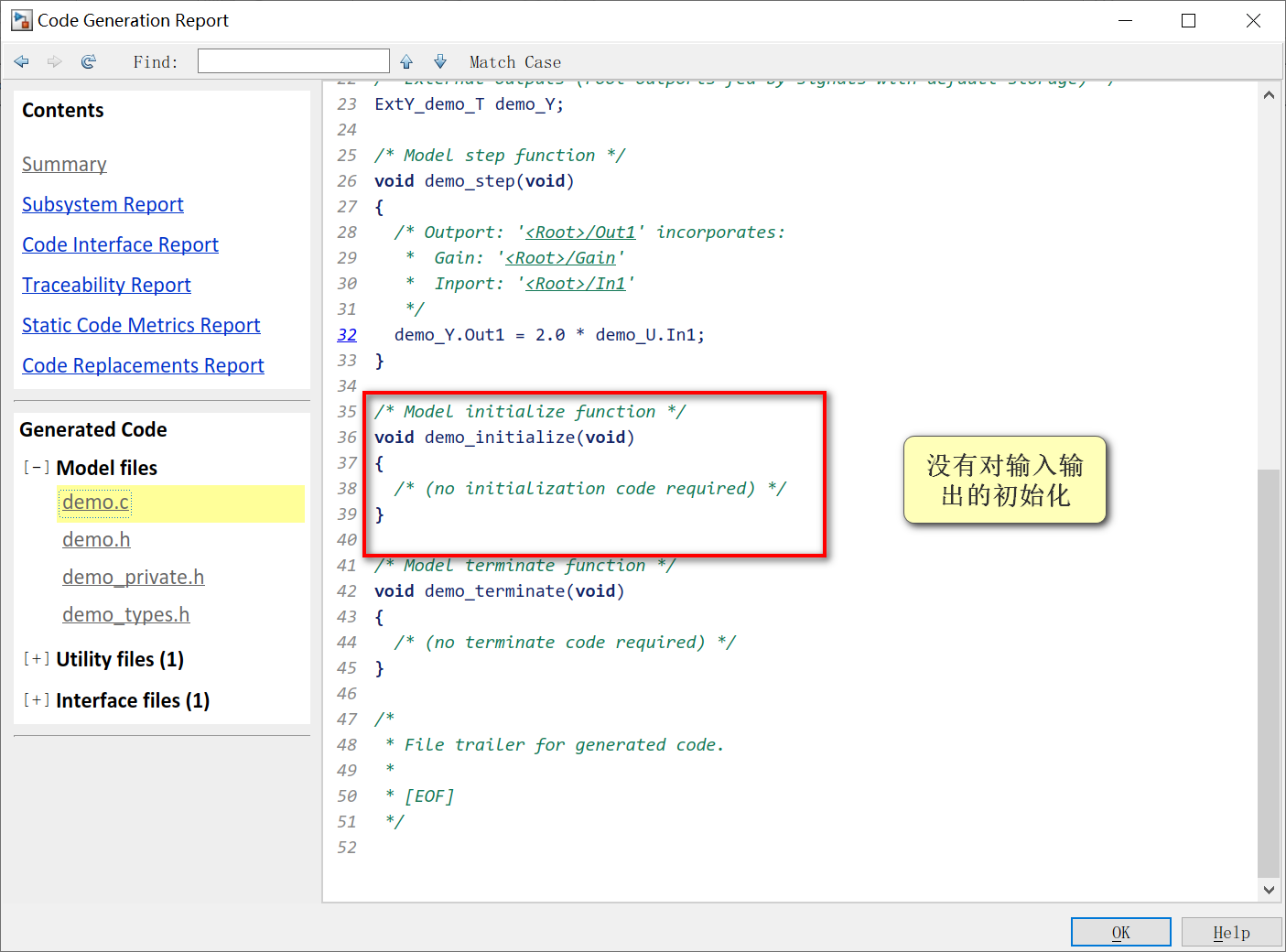Viewport: 1286px width, 952px height.
Task: Click the vertical scrollbar thumb
Action: pos(1269,674)
